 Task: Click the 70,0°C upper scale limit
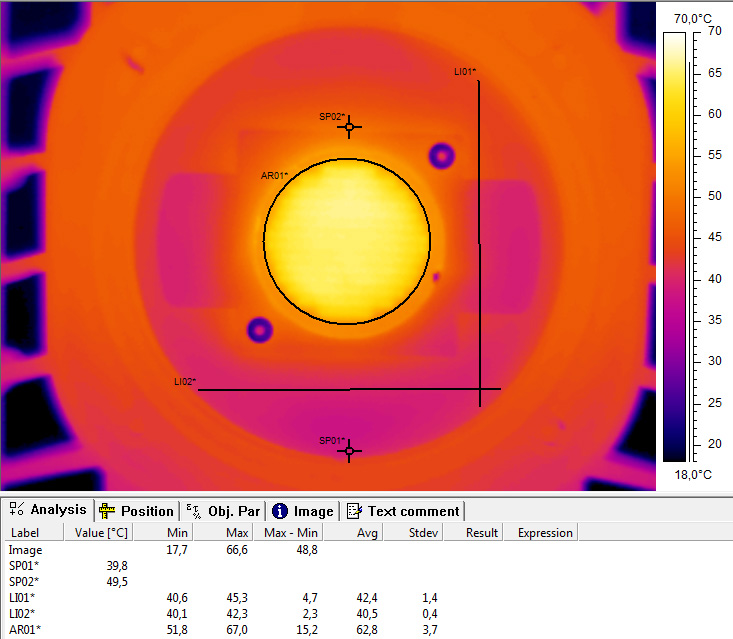click(693, 19)
